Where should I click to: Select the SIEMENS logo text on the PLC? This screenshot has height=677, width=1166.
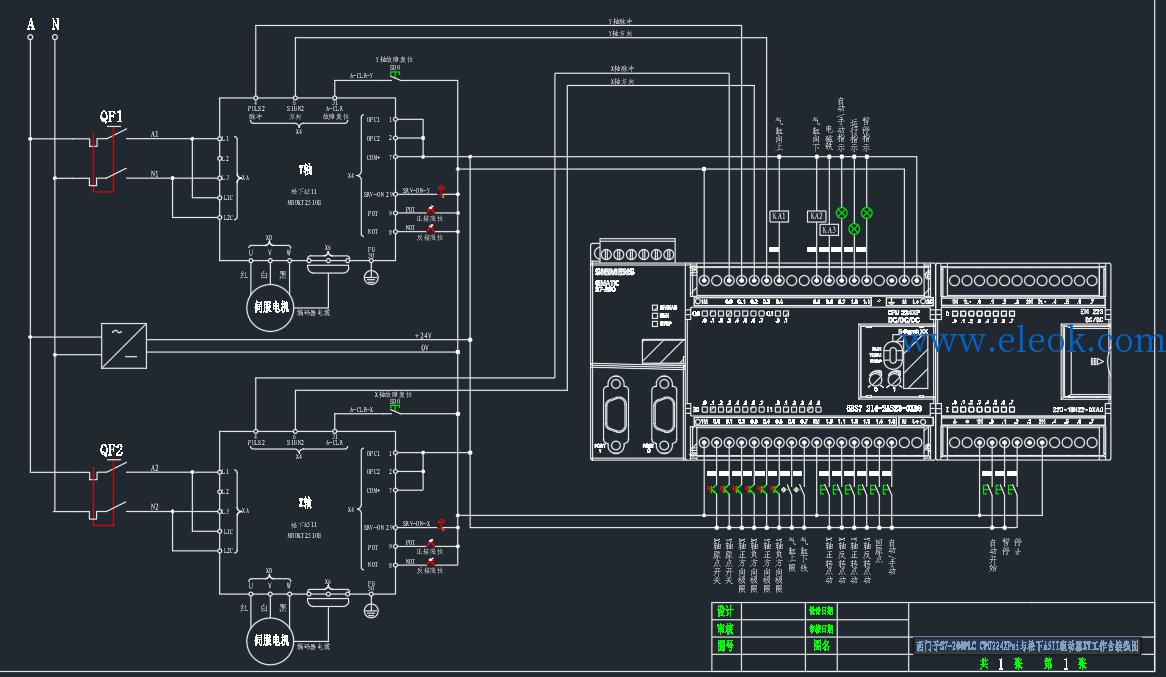click(x=614, y=272)
